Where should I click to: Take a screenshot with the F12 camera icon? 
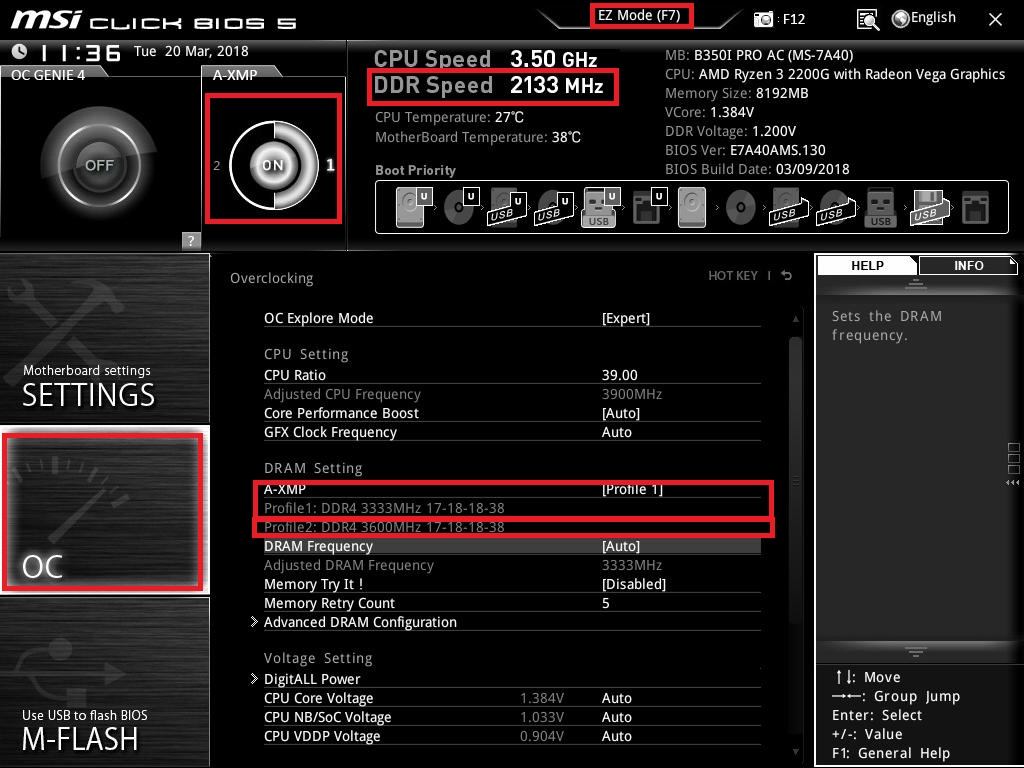click(763, 19)
